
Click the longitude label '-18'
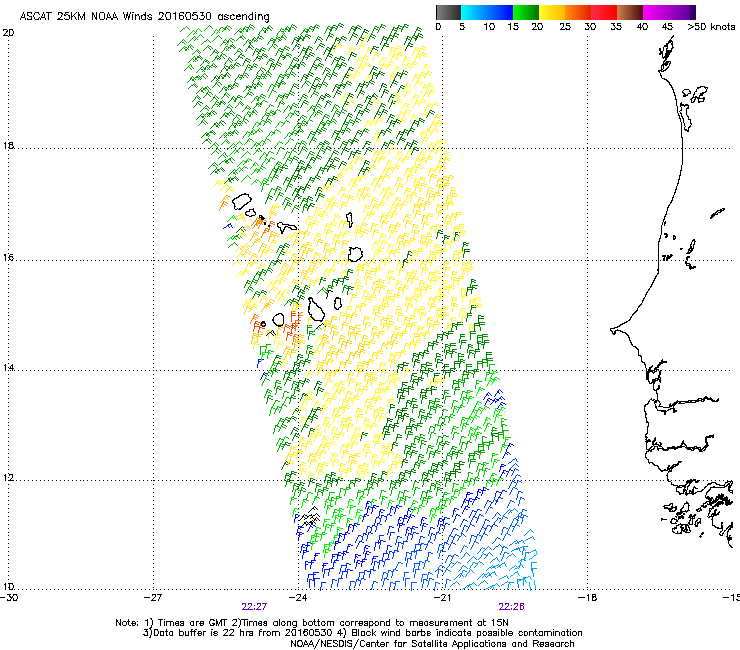point(587,598)
